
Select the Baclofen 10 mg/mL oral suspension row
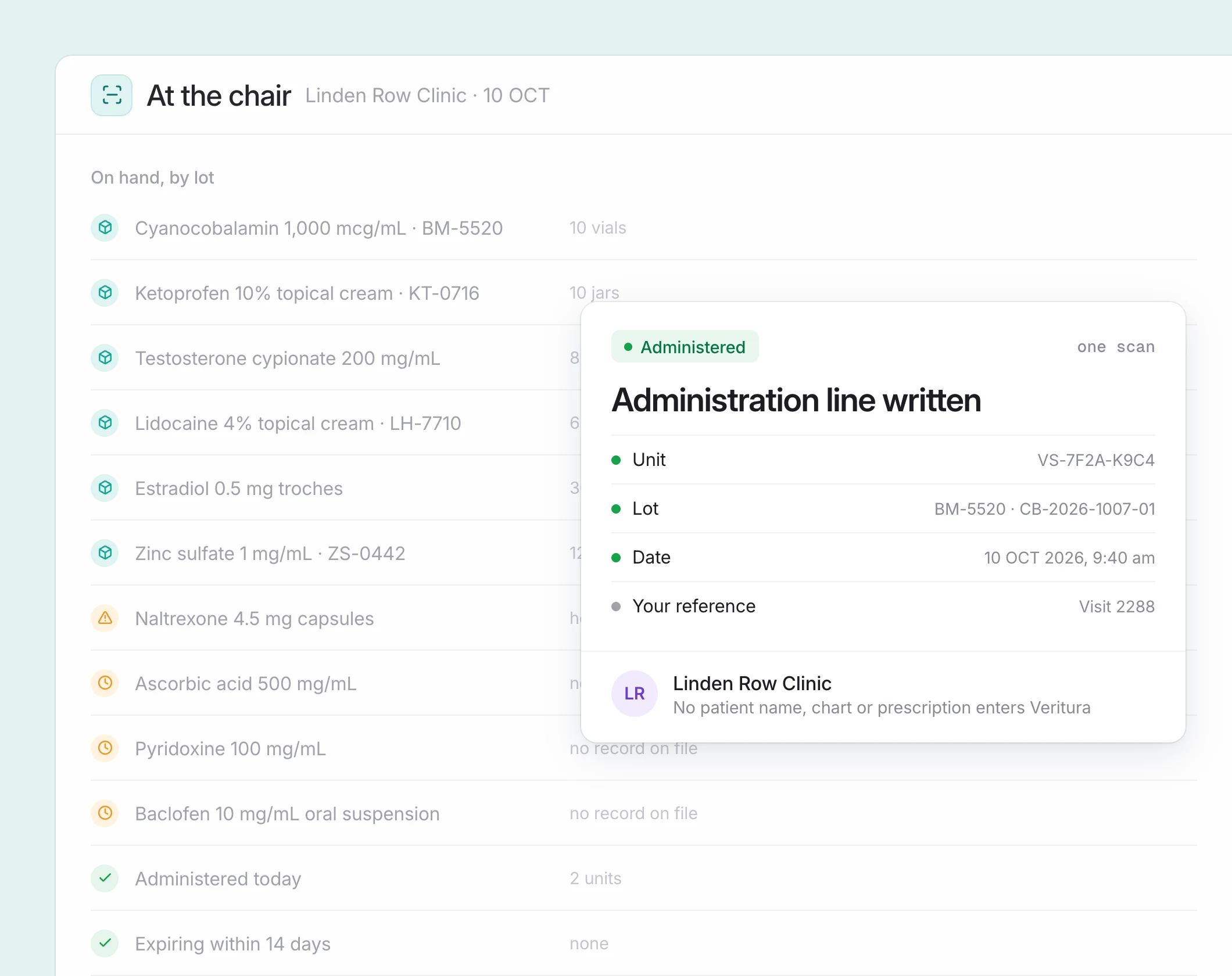644,813
